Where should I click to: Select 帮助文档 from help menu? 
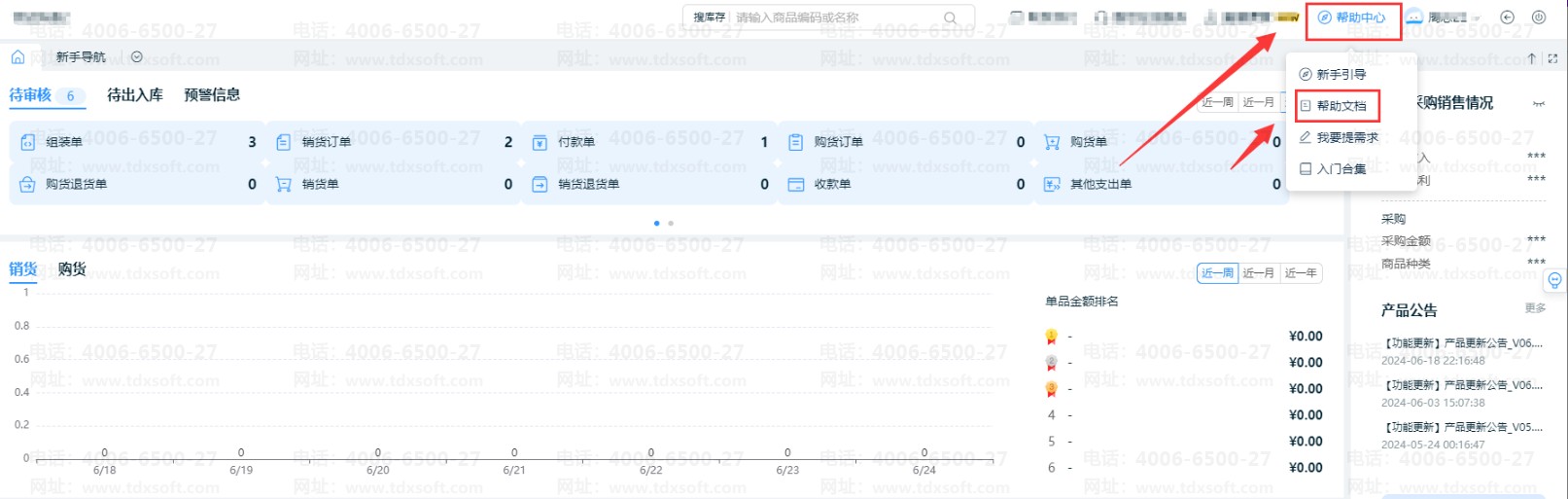coord(1341,106)
